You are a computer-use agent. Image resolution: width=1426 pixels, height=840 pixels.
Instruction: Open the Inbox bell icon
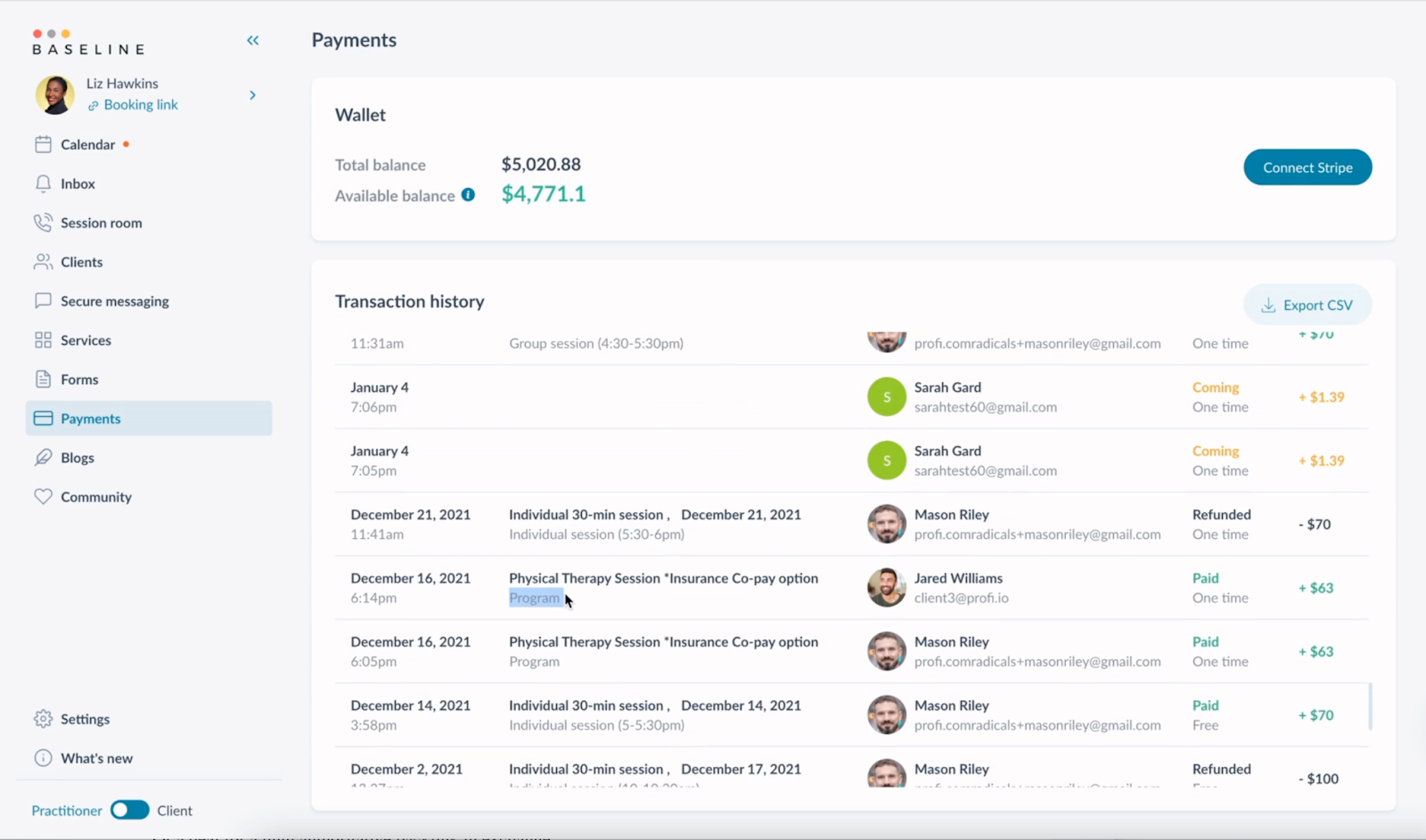pos(43,183)
